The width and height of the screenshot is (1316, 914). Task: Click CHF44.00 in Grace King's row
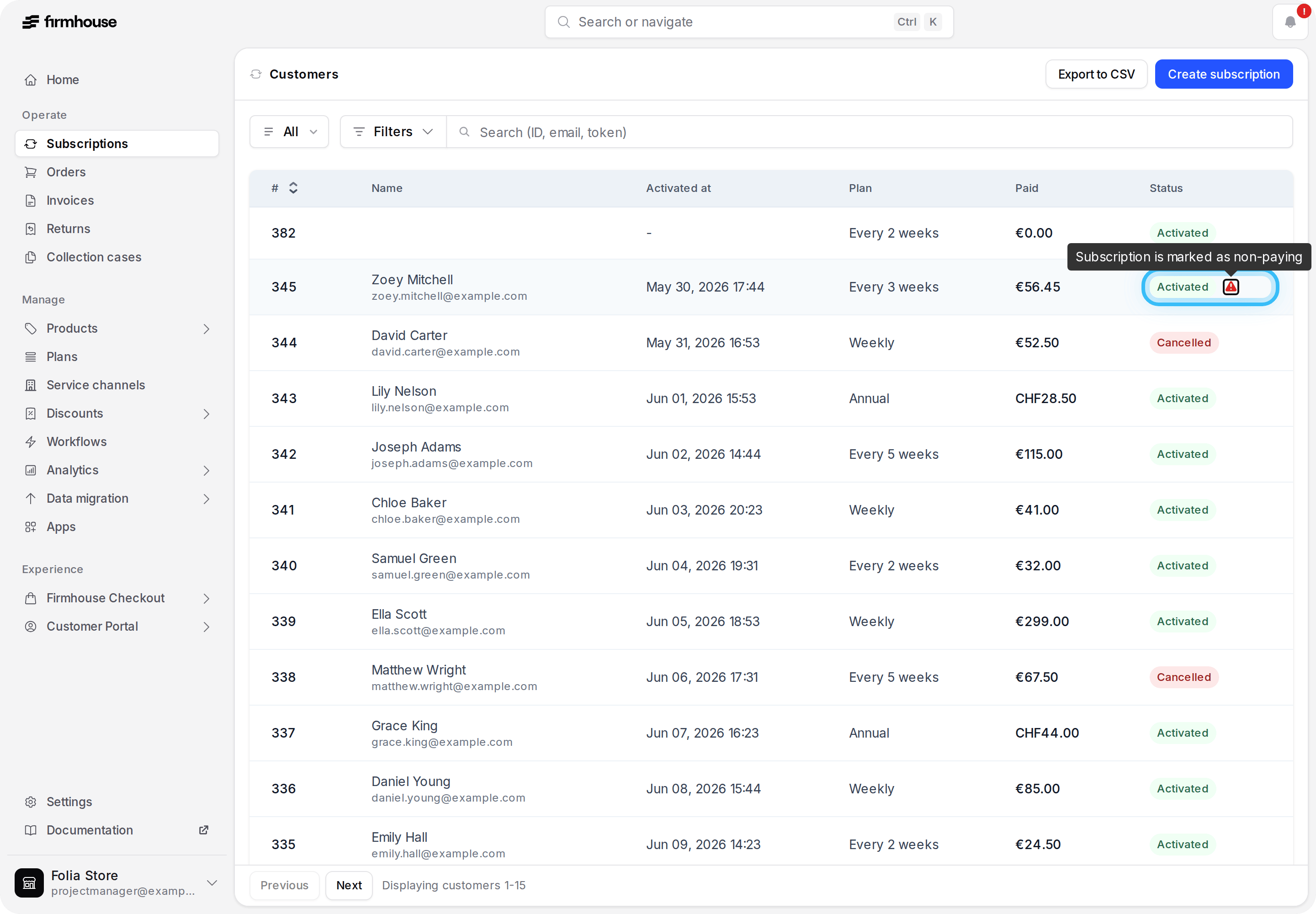pos(1047,733)
